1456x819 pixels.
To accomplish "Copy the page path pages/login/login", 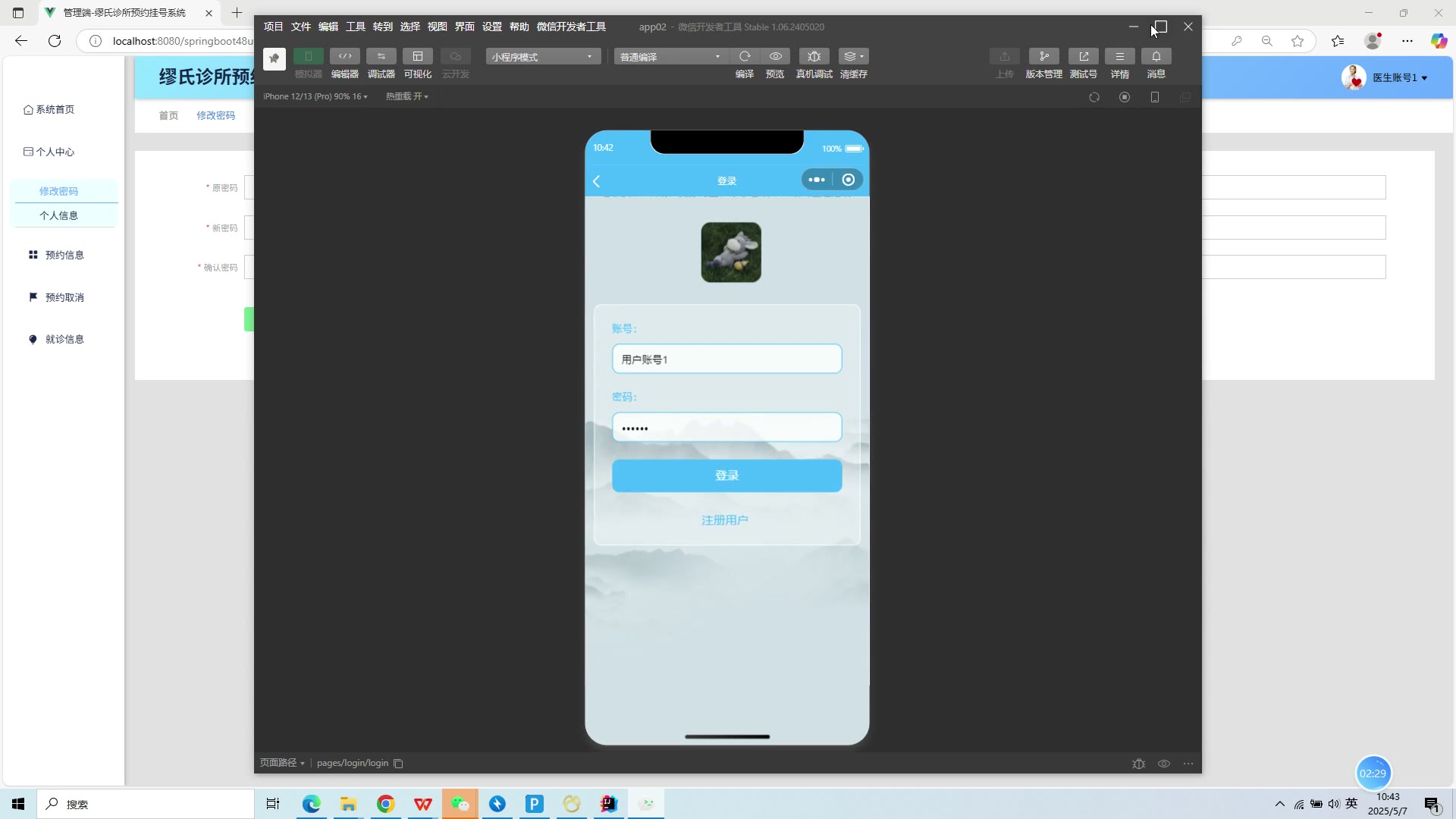I will click(x=398, y=764).
